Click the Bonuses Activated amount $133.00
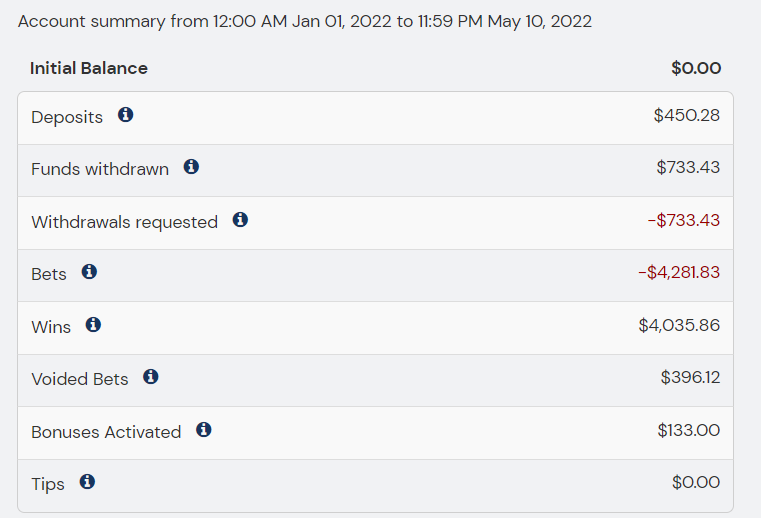Viewport: 761px width, 518px height. pyautogui.click(x=688, y=430)
